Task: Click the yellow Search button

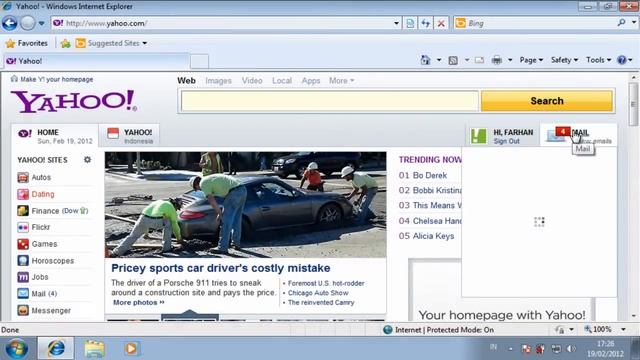Action: 547,101
